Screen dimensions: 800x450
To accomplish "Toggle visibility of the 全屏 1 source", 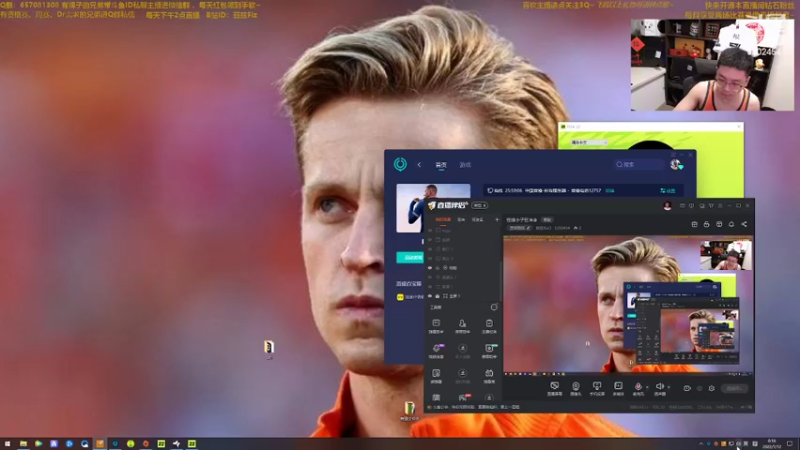I will (x=430, y=296).
